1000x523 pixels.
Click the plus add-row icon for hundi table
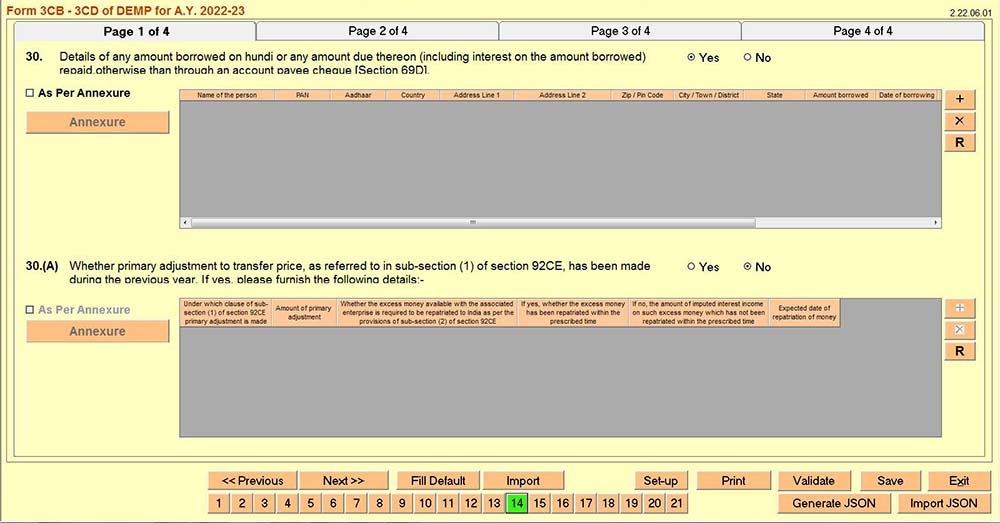point(959,99)
